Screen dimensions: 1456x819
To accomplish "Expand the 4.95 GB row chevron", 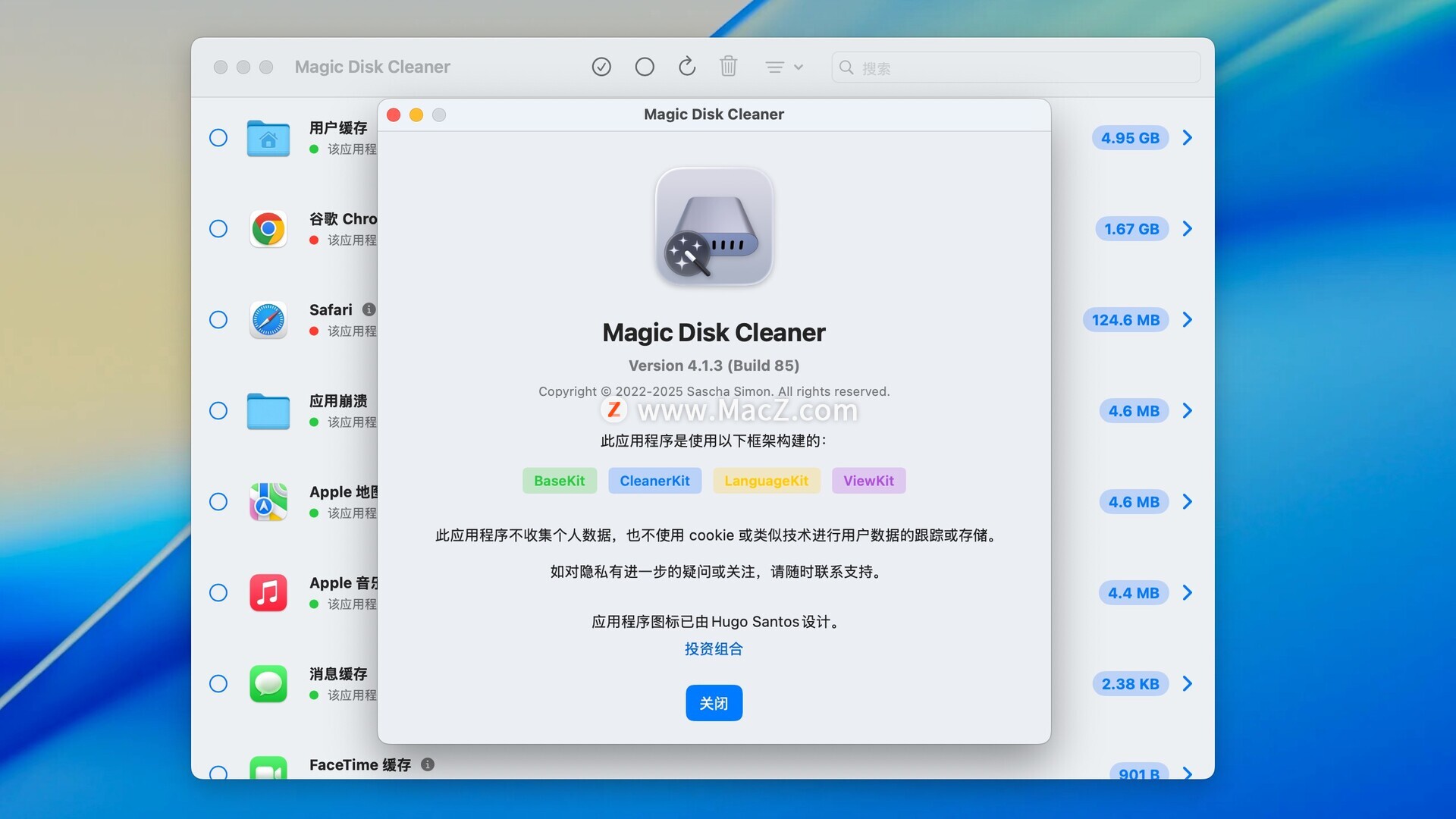I will click(x=1188, y=138).
